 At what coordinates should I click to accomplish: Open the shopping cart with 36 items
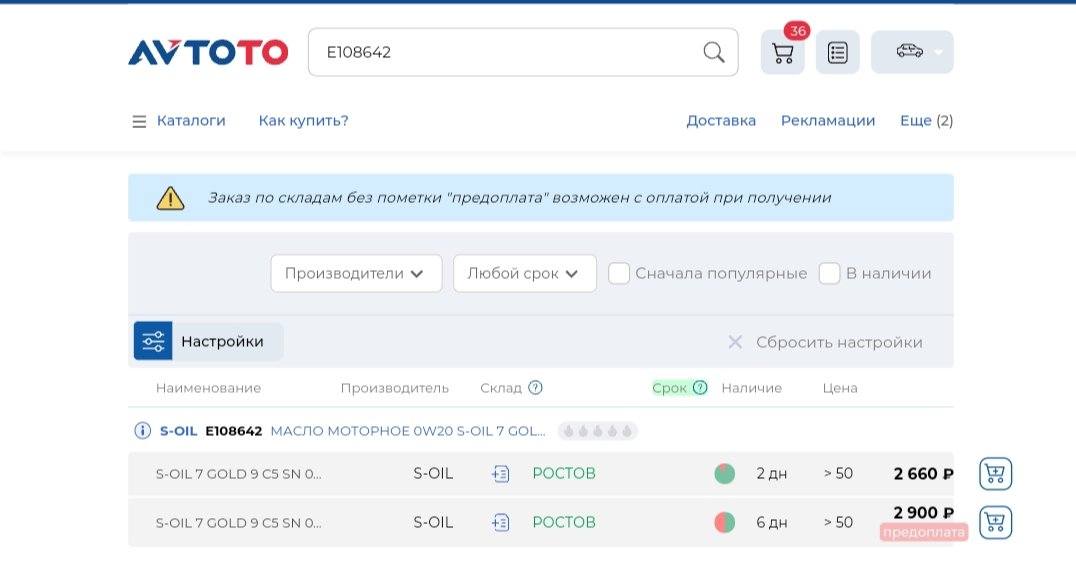point(783,52)
